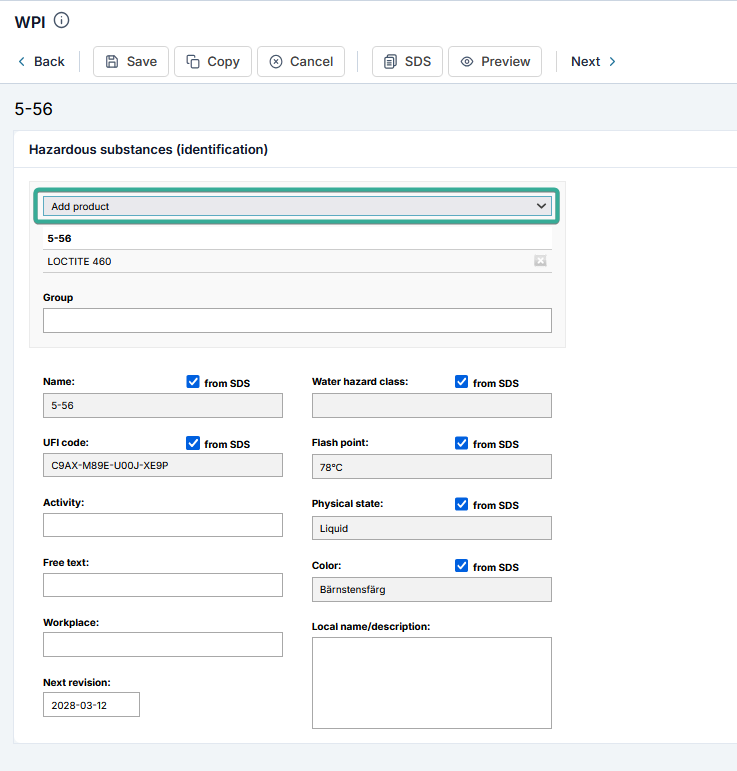Toggle from SDS checkbox for Physical state
This screenshot has height=771, width=737.
point(461,504)
